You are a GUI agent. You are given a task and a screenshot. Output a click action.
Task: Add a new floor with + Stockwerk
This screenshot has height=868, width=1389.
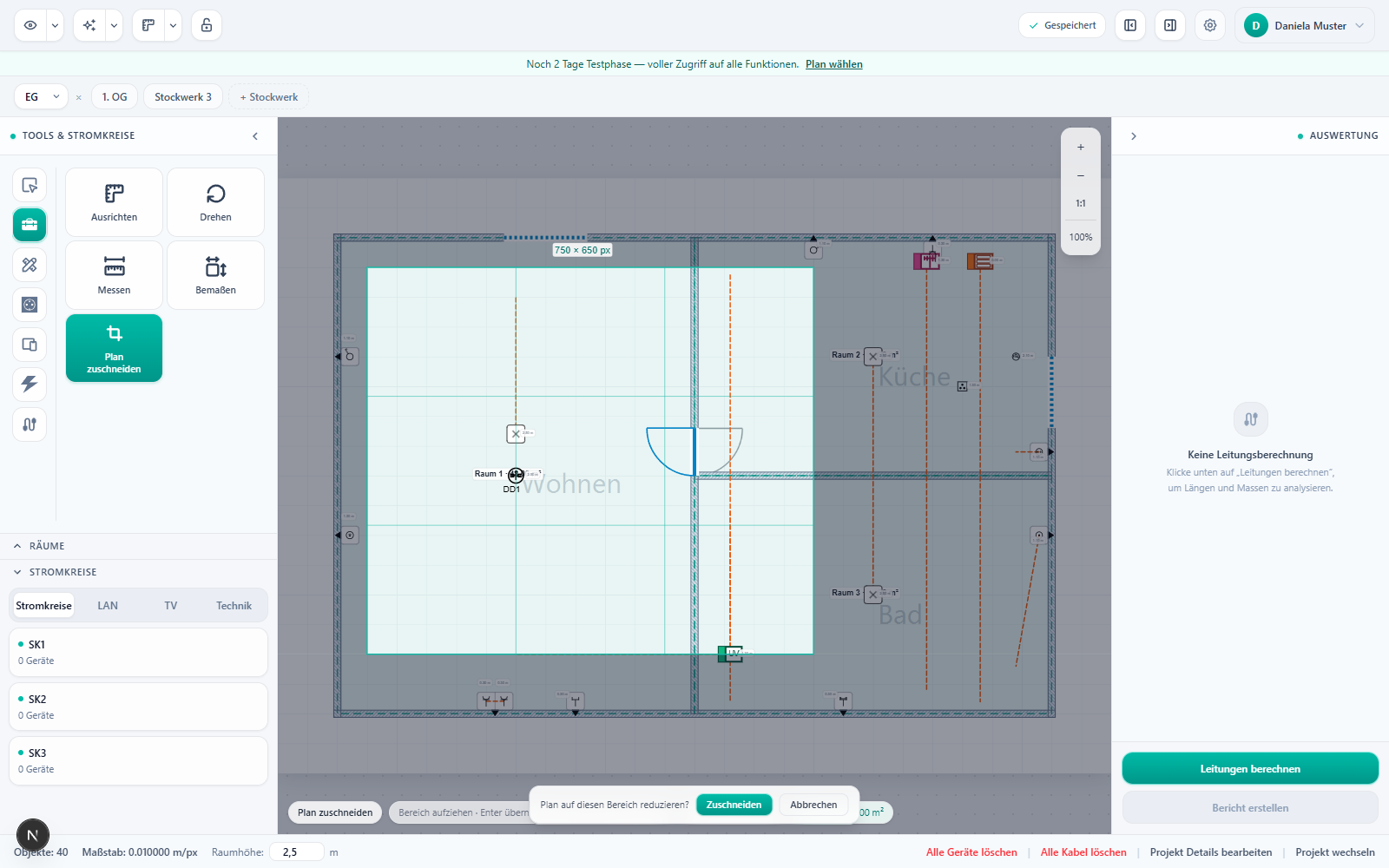[x=269, y=97]
